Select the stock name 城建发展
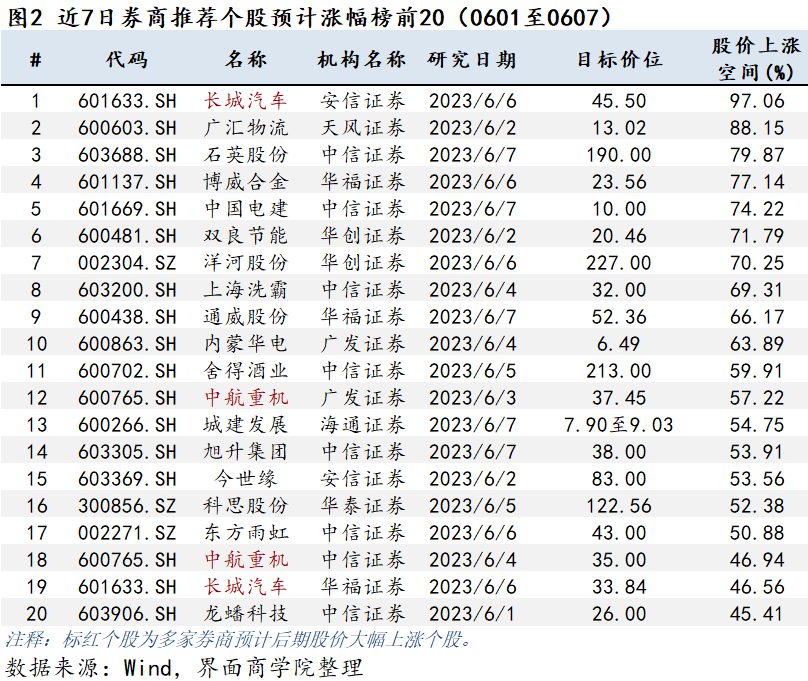808x681 pixels. tap(246, 425)
